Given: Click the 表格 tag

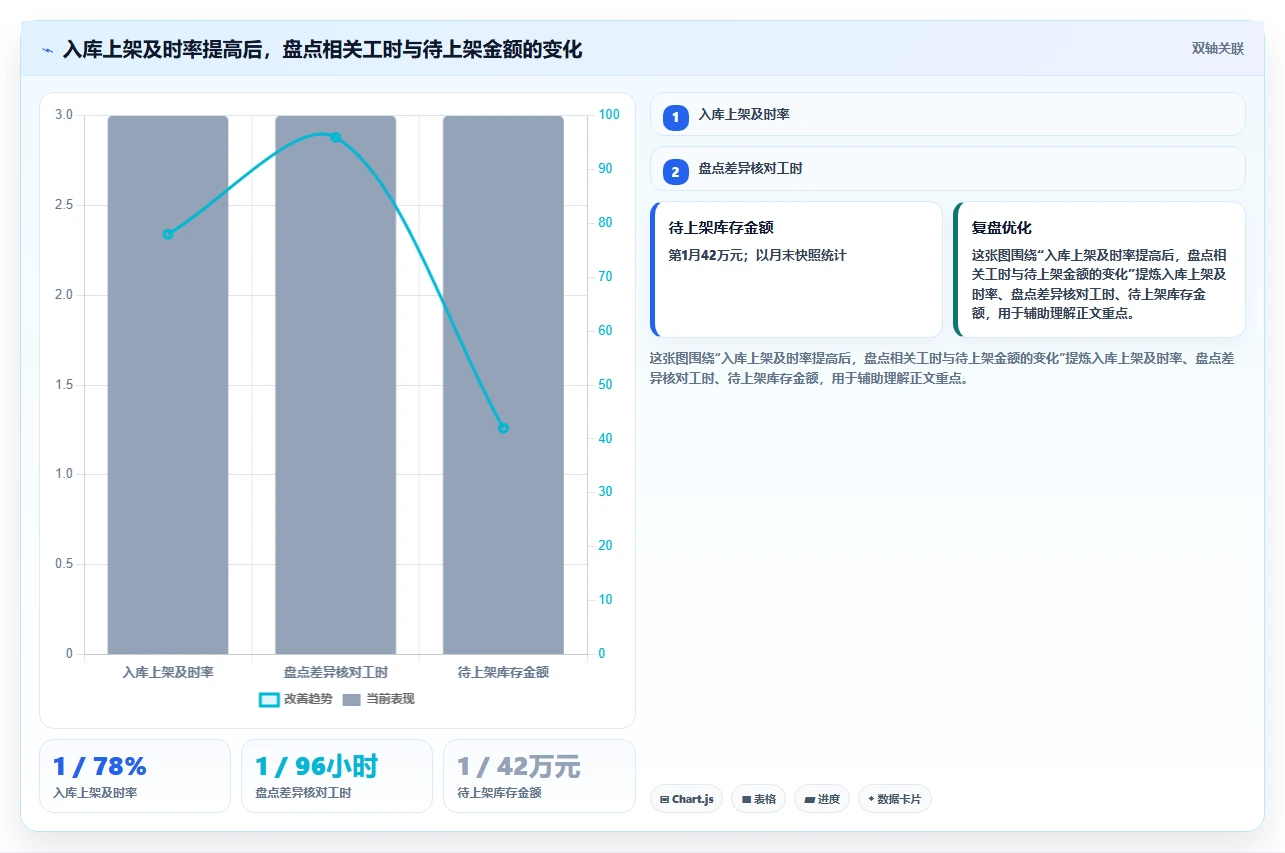Looking at the screenshot, I should pos(758,799).
